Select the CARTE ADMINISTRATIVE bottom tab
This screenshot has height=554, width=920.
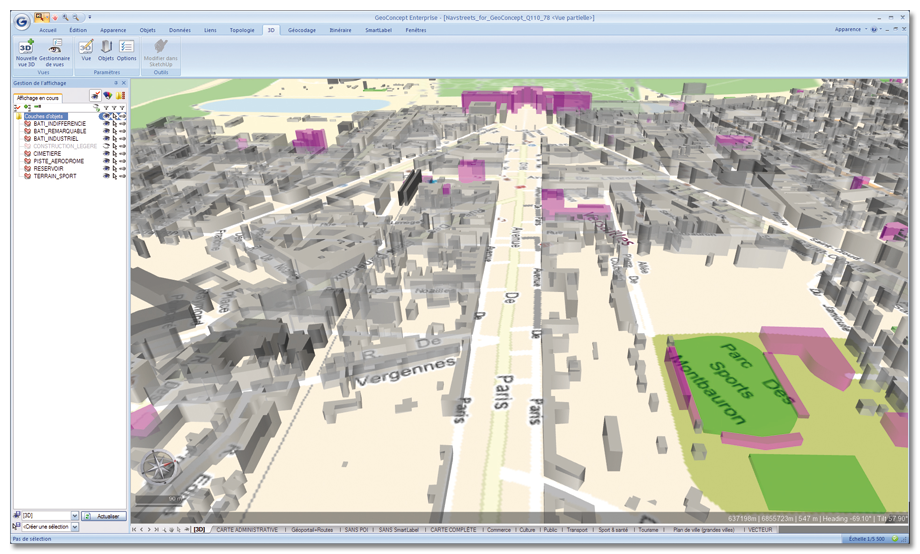[x=247, y=529]
